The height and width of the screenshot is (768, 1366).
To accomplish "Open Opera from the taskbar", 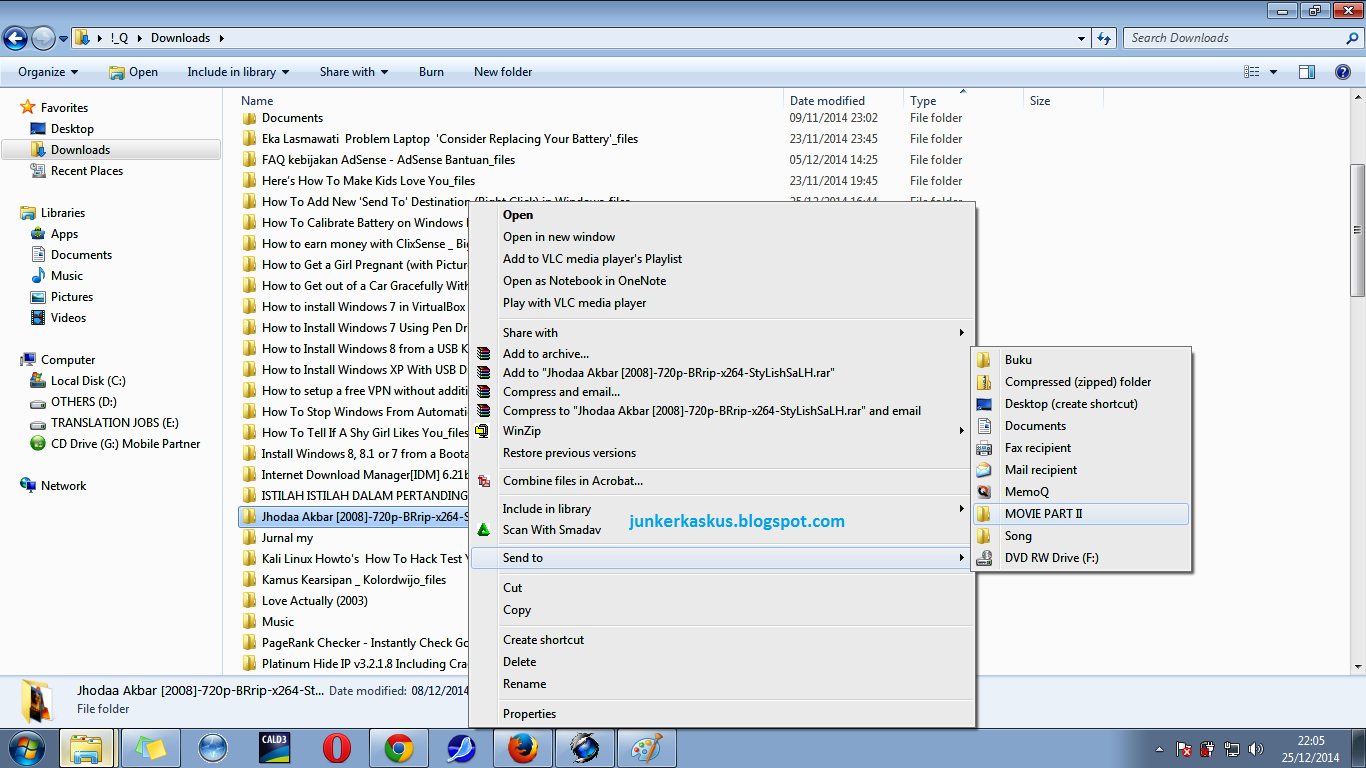I will 337,748.
